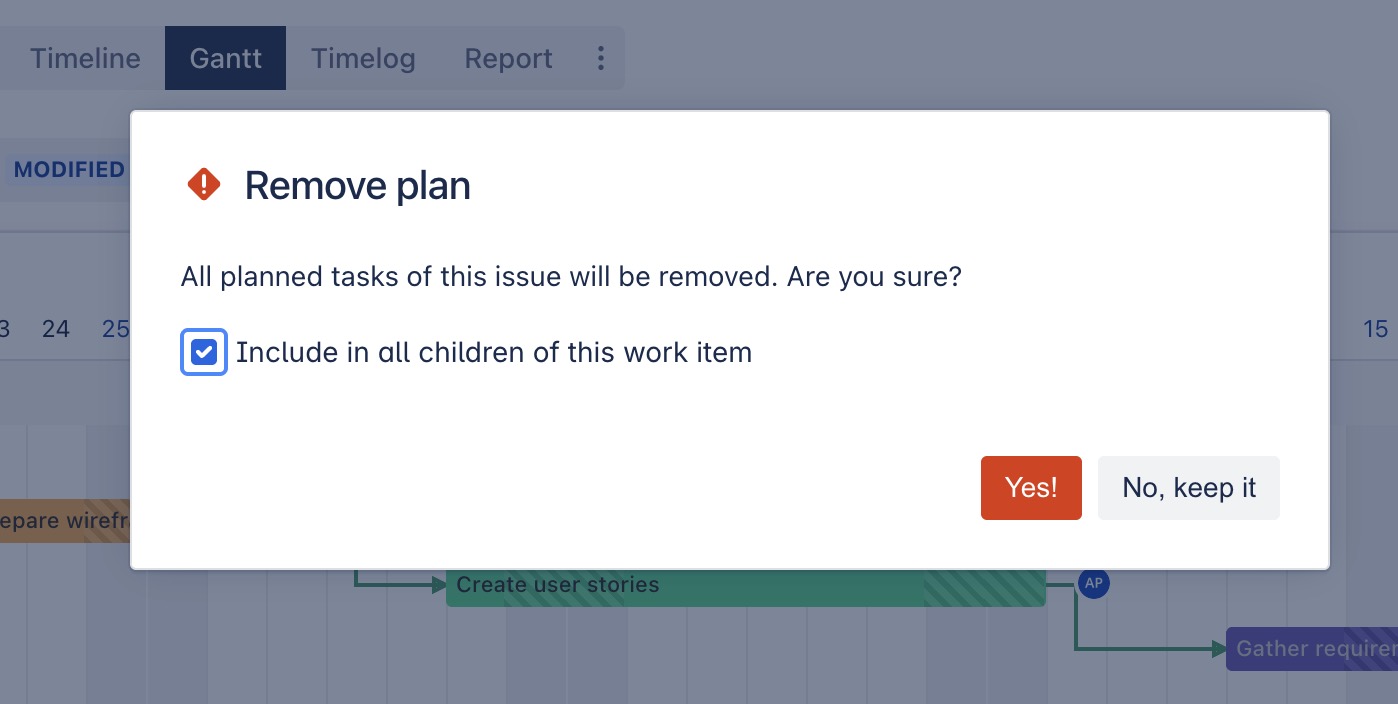1398x704 pixels.
Task: Click the MODIFIED status badge
Action: 69,170
